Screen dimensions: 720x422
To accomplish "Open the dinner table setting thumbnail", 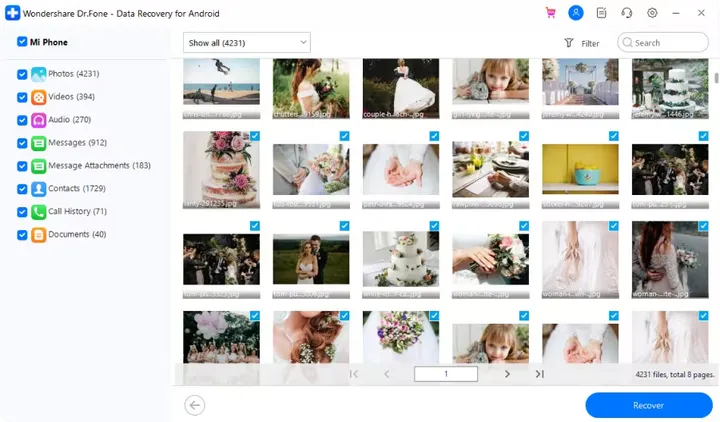I will coord(490,170).
